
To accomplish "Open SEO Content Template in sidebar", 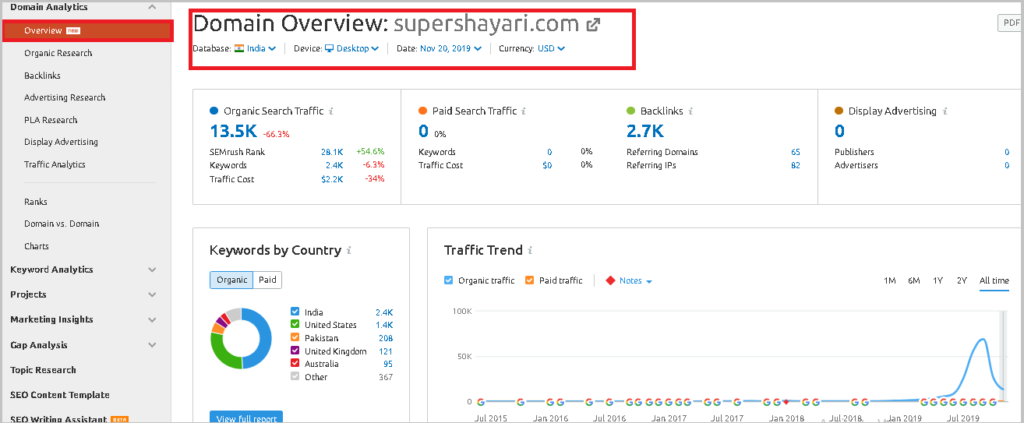I will coord(59,395).
